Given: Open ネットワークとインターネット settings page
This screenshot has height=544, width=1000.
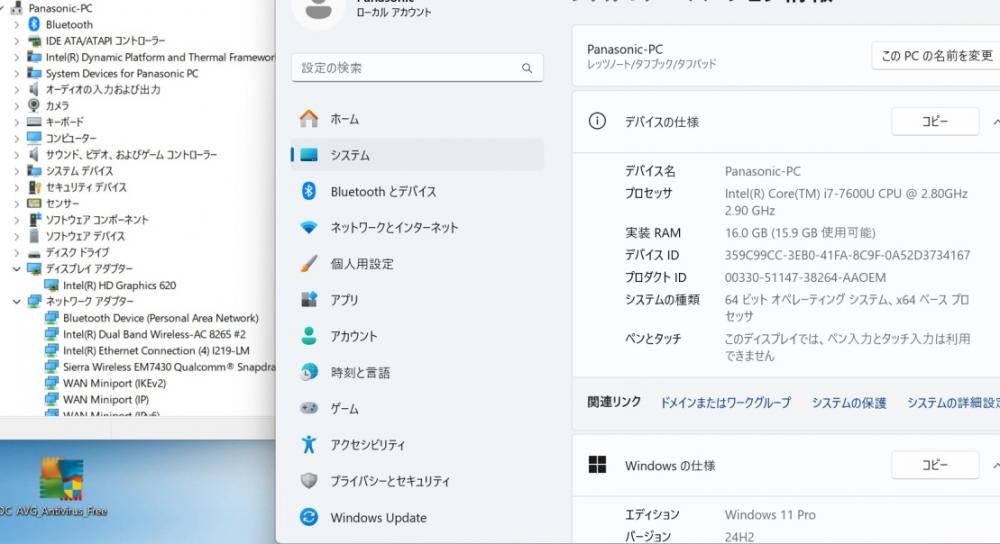Looking at the screenshot, I should pos(417,227).
